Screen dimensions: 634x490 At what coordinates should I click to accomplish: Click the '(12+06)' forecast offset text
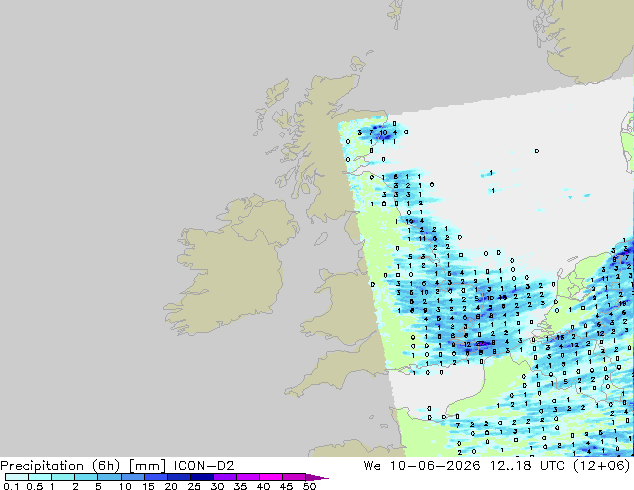[x=602, y=466]
